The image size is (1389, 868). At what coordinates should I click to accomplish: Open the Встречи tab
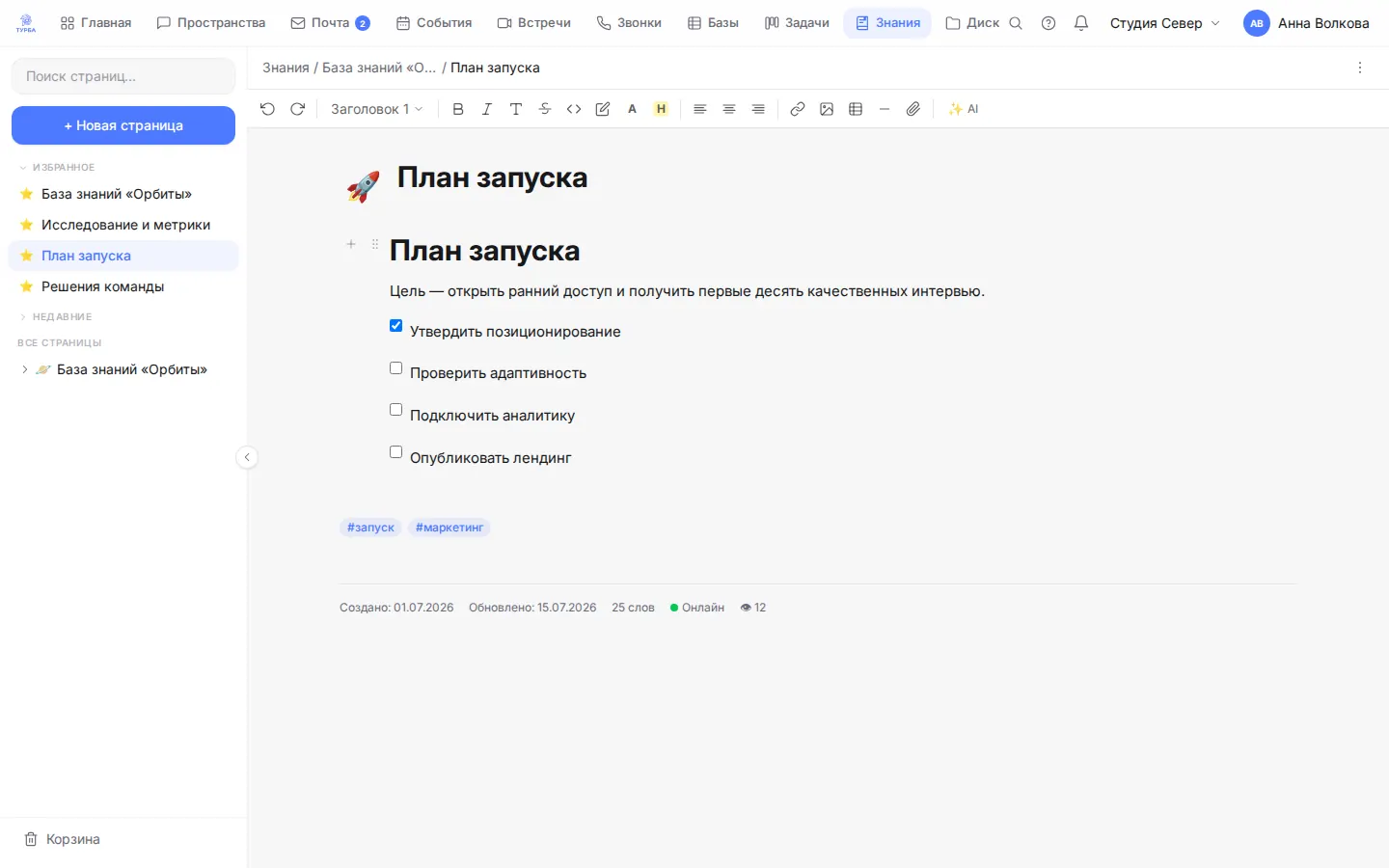pyautogui.click(x=534, y=23)
